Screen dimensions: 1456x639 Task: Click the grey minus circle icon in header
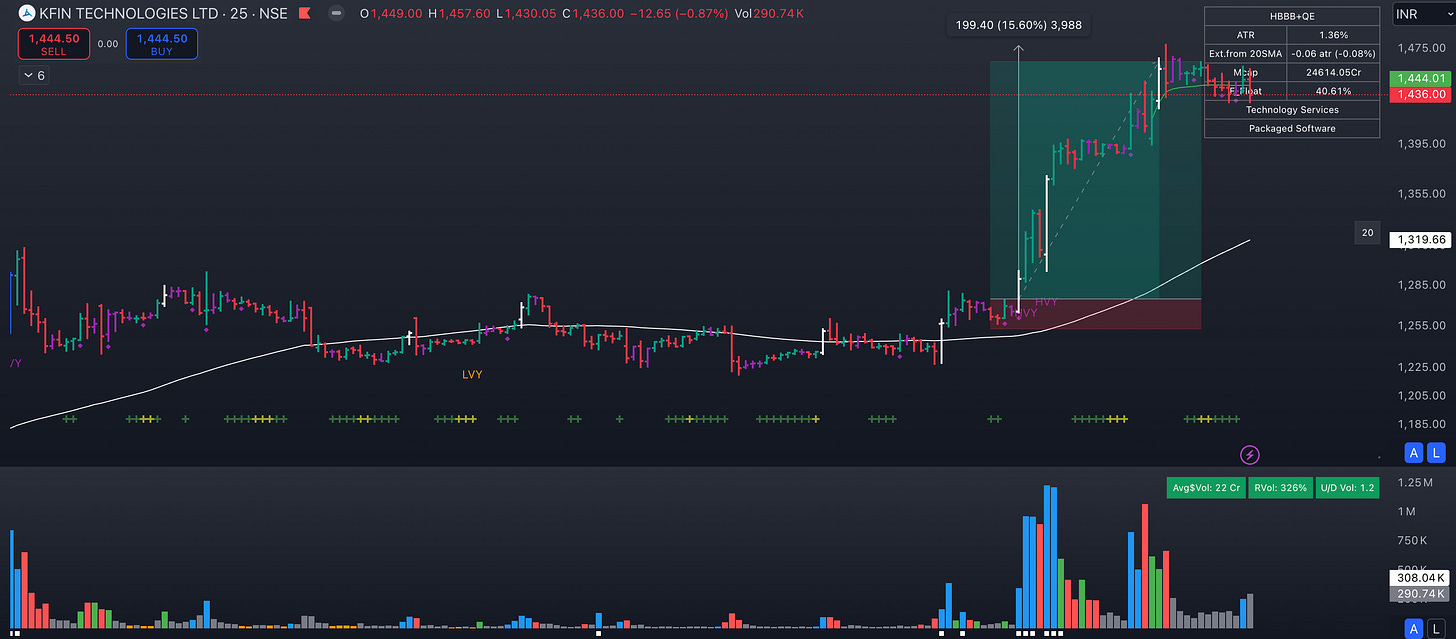click(x=337, y=14)
